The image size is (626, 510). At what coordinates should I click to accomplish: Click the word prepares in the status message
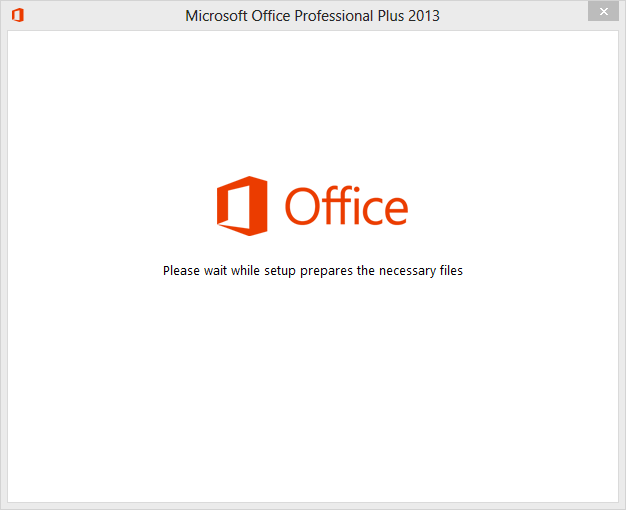pyautogui.click(x=327, y=271)
